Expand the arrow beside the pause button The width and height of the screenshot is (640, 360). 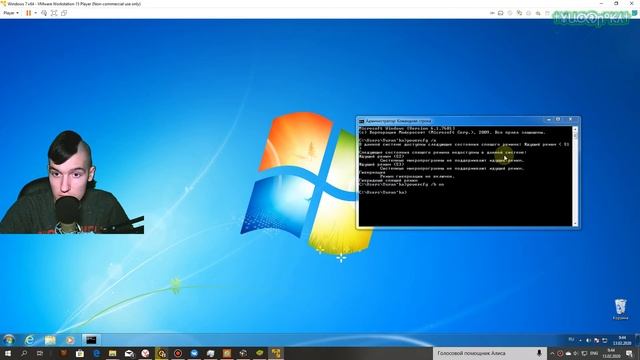tap(36, 13)
